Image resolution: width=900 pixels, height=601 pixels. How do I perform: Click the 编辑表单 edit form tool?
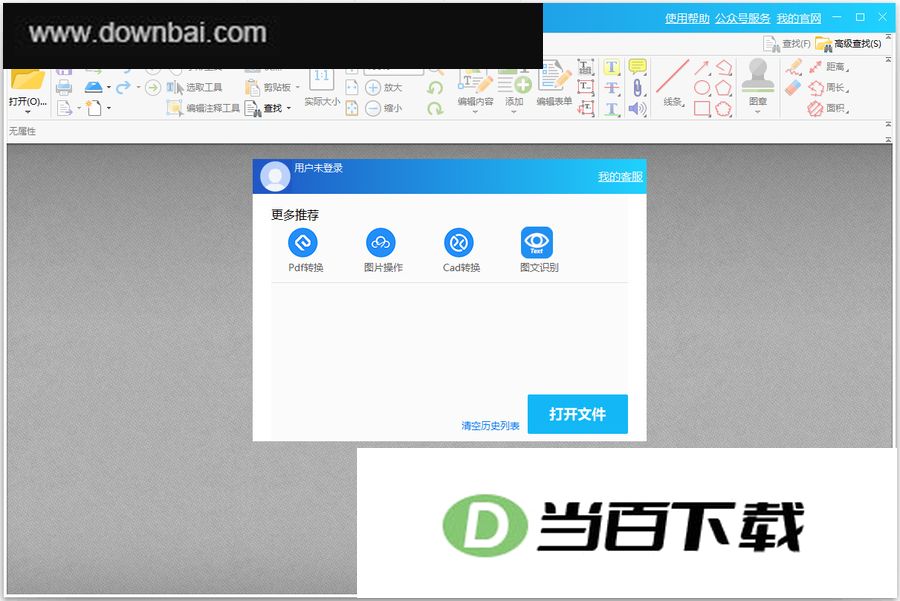tap(554, 84)
